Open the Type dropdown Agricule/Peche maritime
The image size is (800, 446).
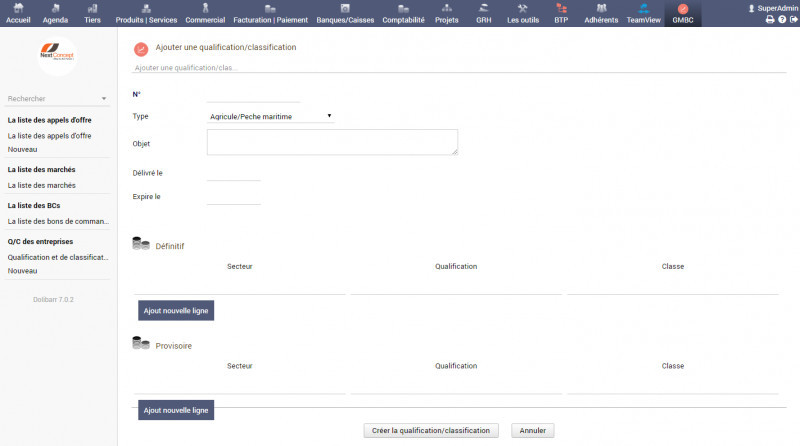[270, 116]
